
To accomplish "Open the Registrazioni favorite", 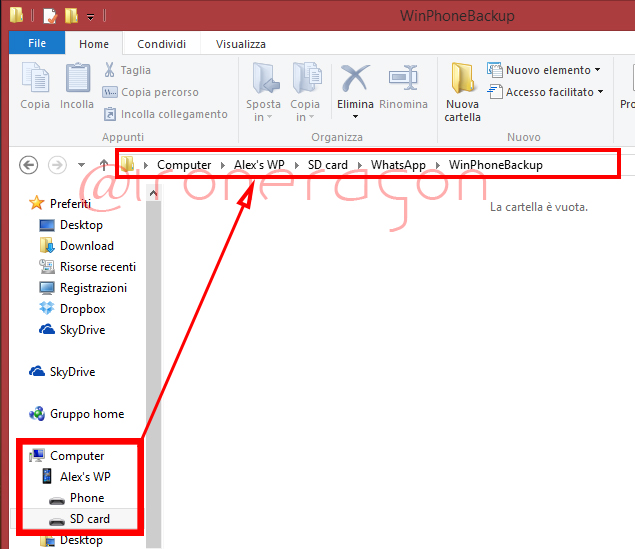I will [83, 288].
